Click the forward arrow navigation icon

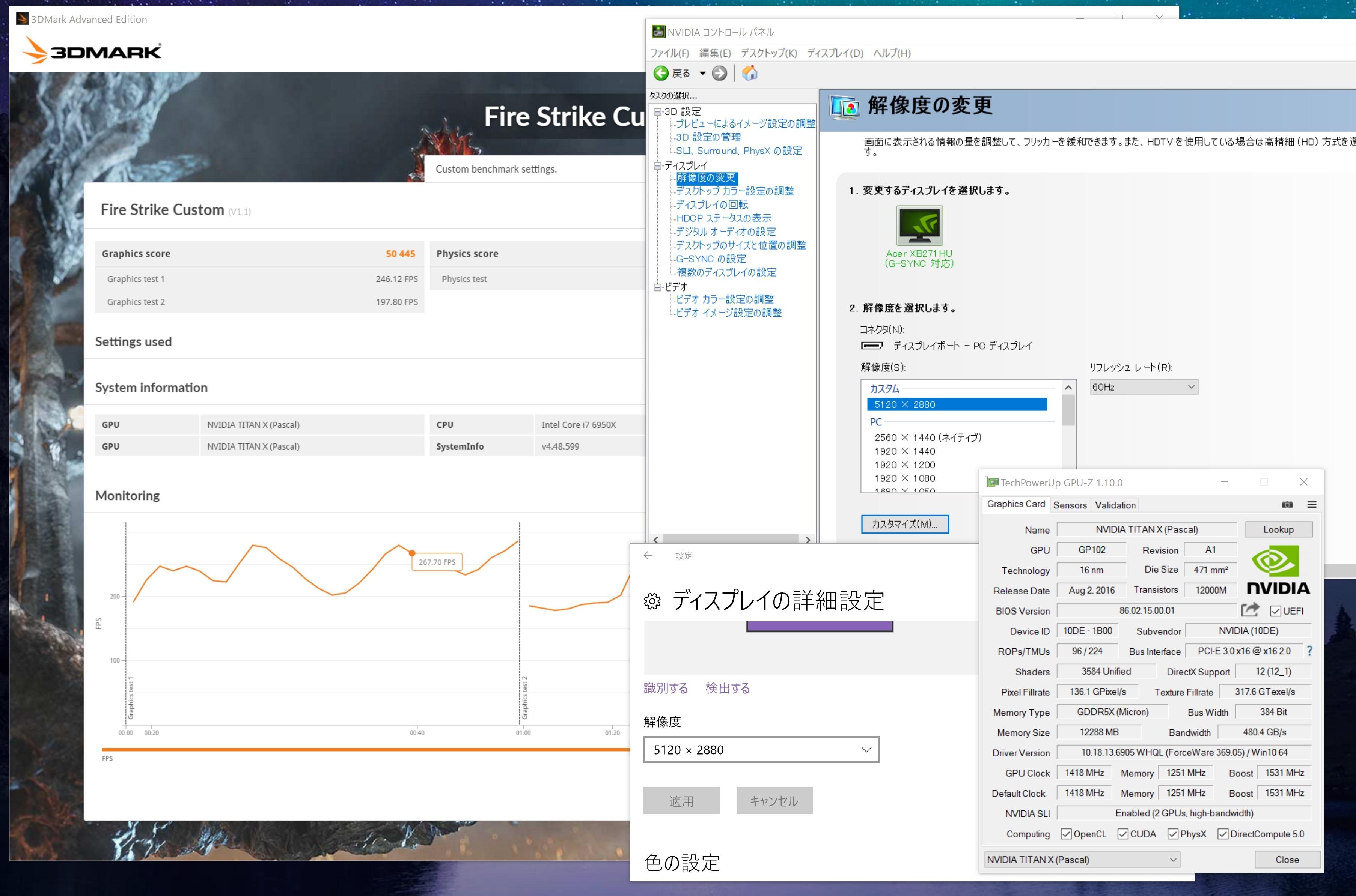tap(720, 73)
